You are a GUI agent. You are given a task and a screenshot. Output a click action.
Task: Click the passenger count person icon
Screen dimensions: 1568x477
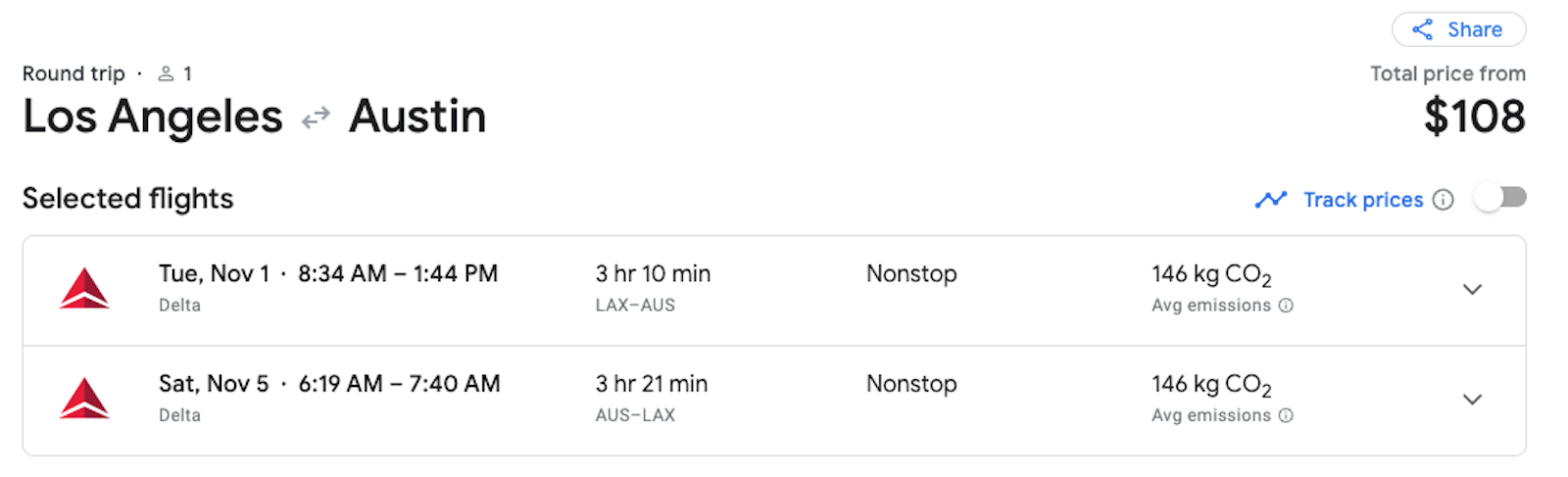[x=166, y=73]
